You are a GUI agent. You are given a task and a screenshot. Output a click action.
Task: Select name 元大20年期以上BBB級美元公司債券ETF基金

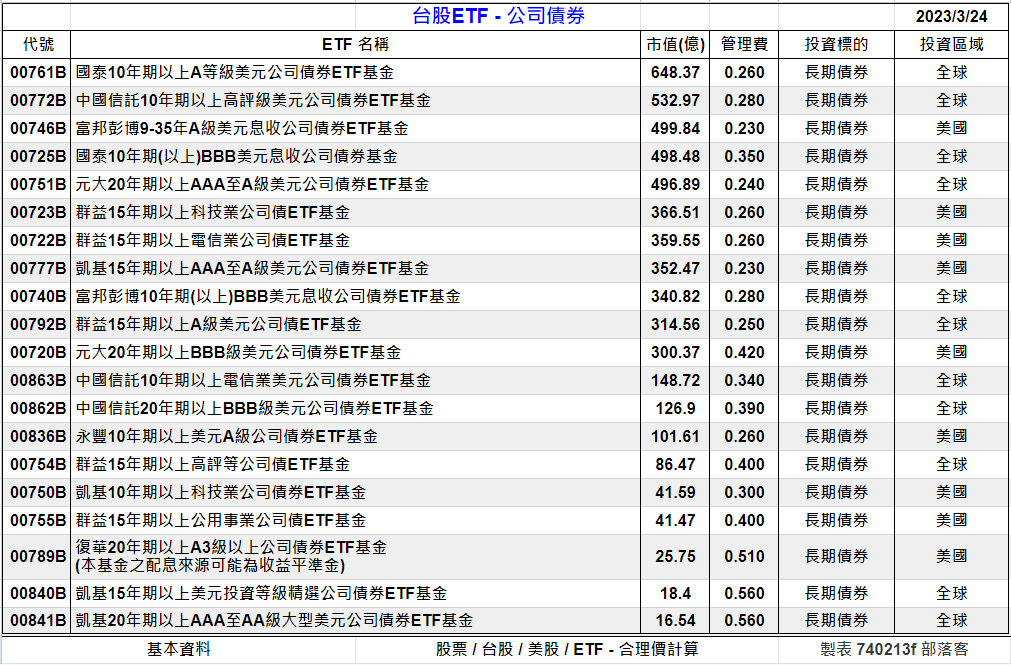(239, 352)
